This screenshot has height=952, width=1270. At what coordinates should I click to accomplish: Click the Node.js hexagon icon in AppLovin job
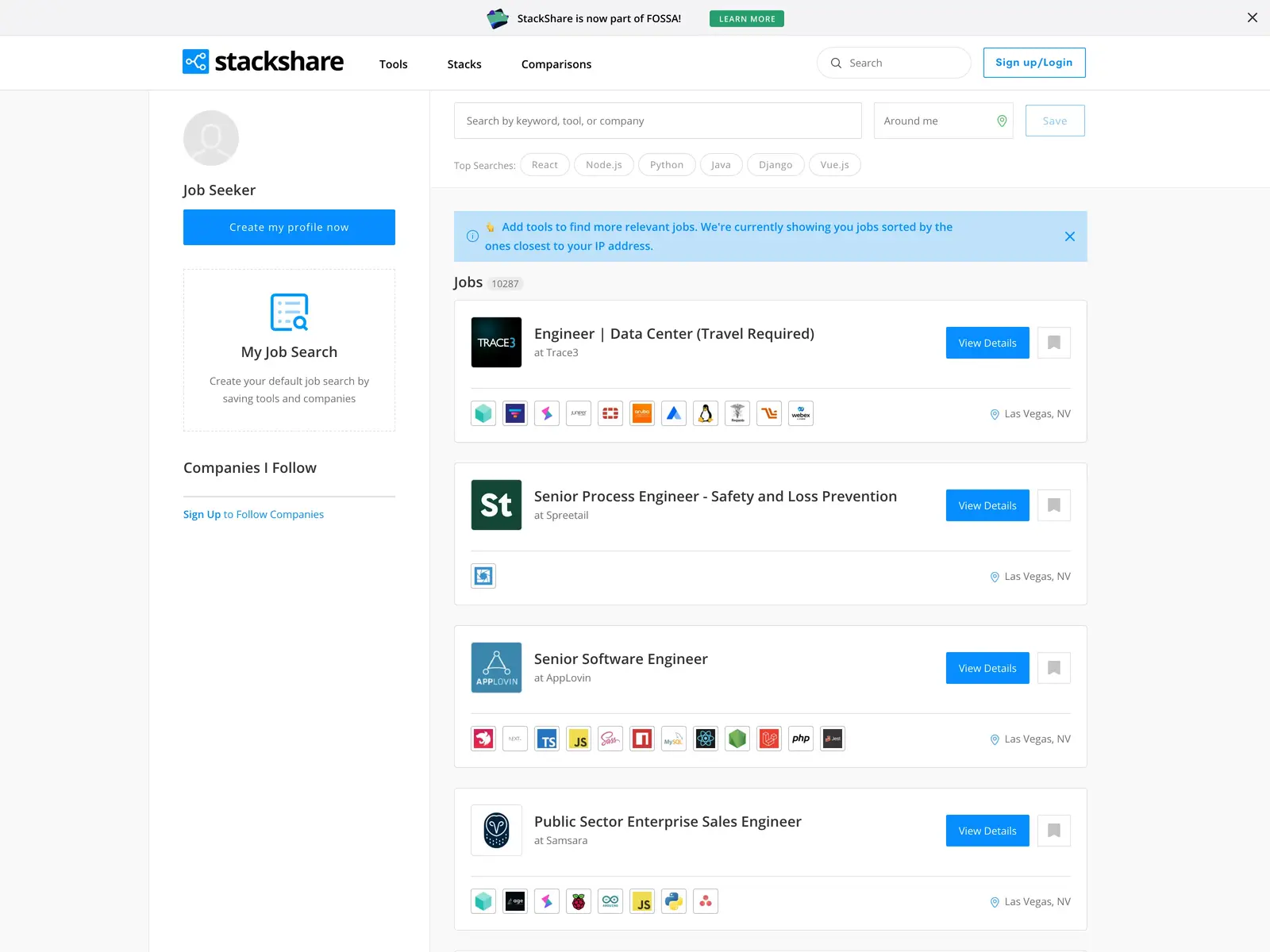click(x=737, y=739)
